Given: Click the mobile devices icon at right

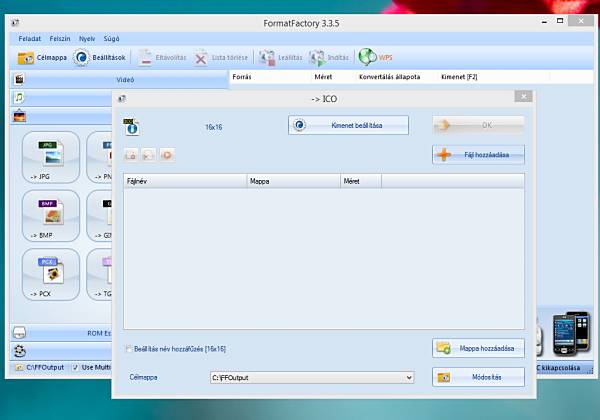Looking at the screenshot, I should click(571, 333).
